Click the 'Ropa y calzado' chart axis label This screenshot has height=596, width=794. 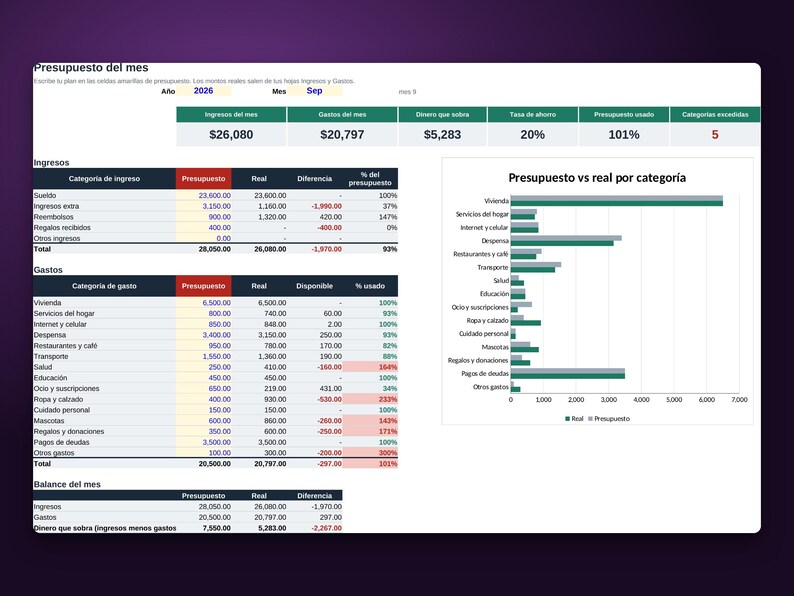pyautogui.click(x=487, y=321)
